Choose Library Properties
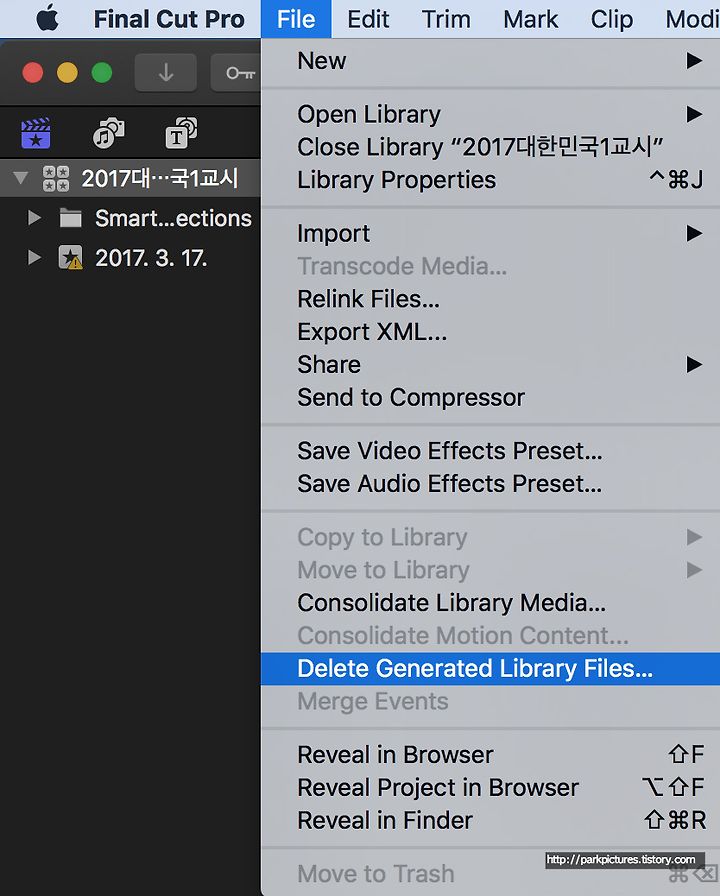The width and height of the screenshot is (720, 896). point(490,180)
